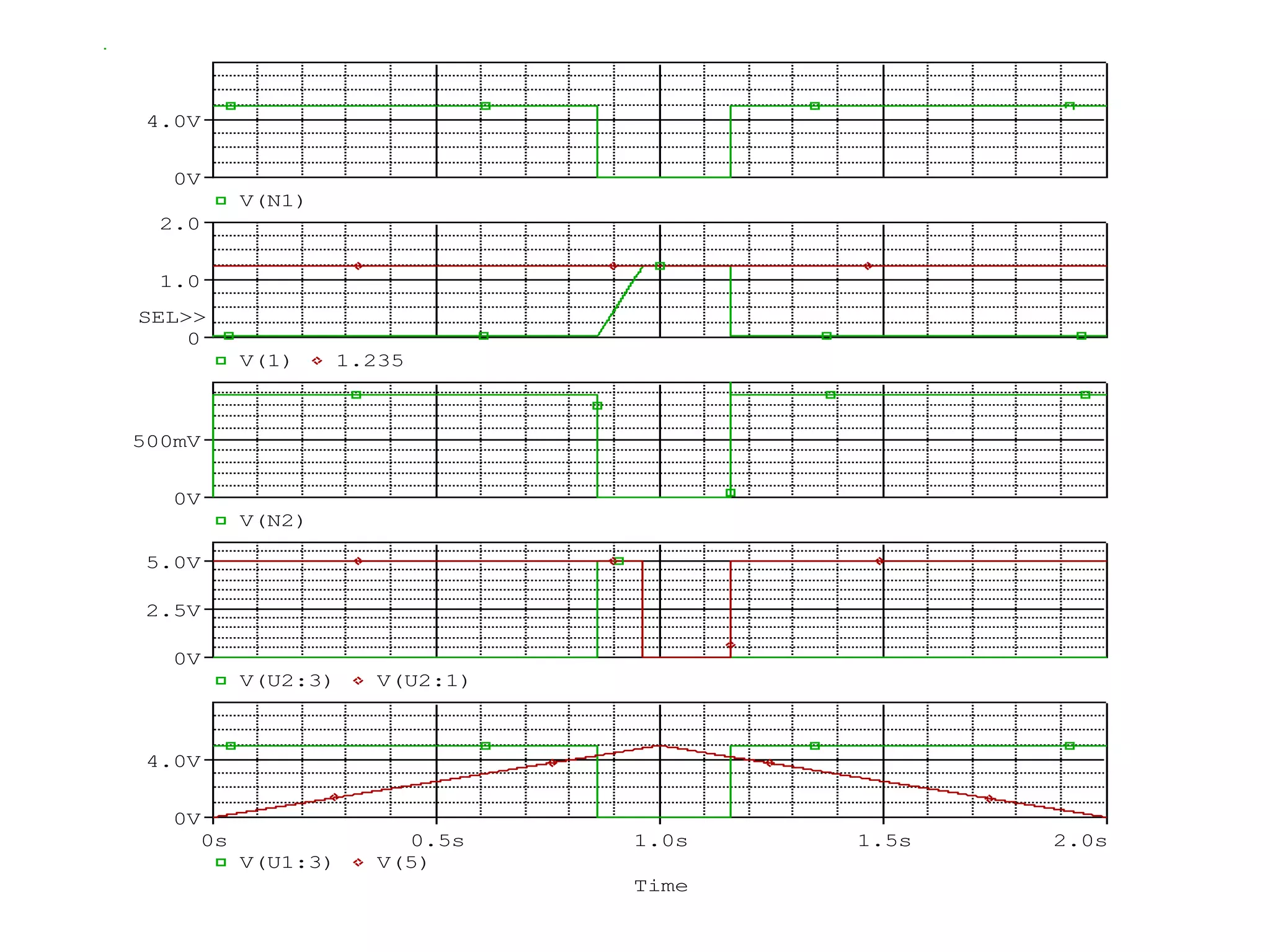
Task: Select the V(N1) trace label
Action: [x=272, y=201]
